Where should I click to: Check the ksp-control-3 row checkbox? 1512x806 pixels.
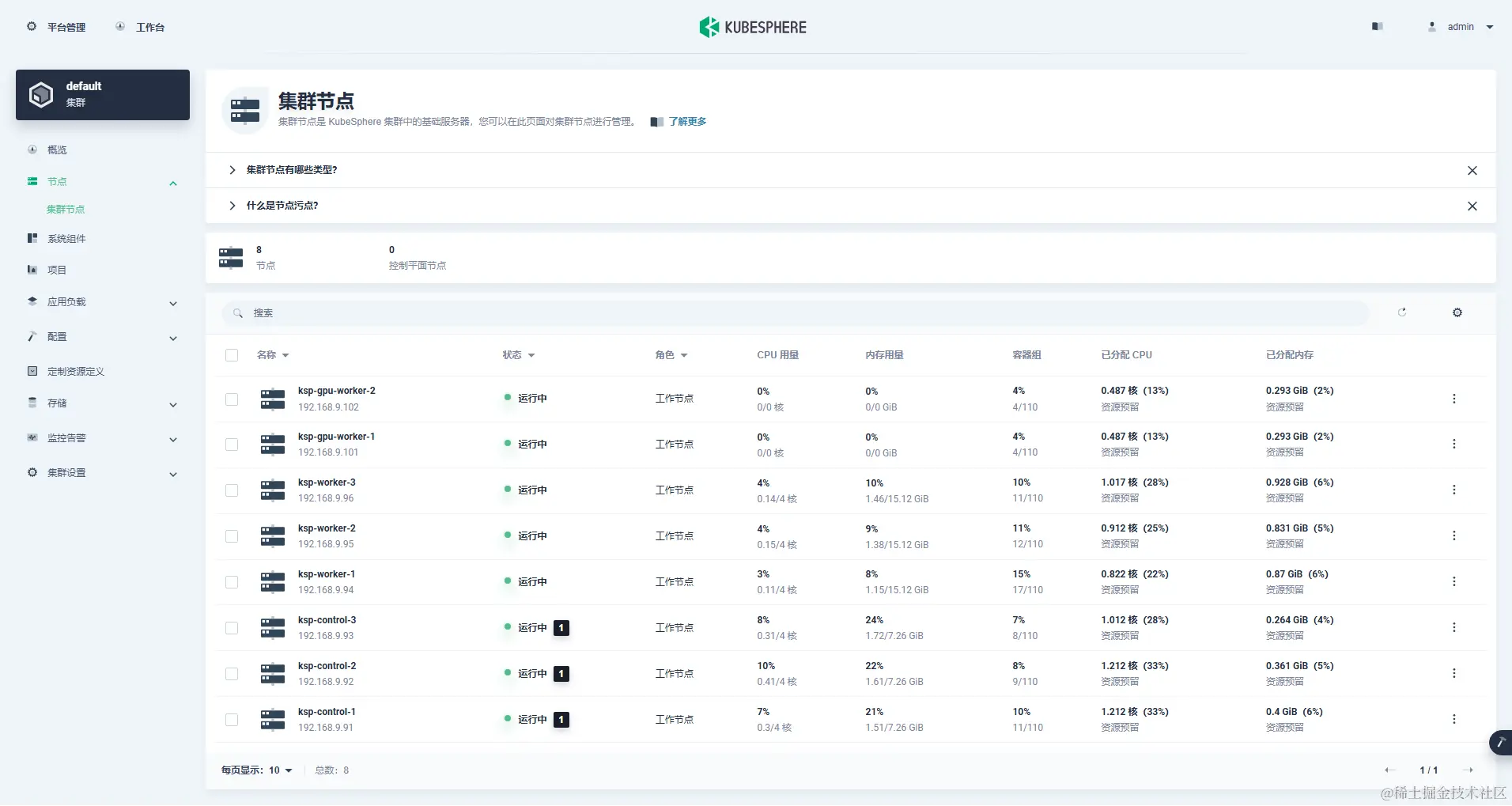232,628
